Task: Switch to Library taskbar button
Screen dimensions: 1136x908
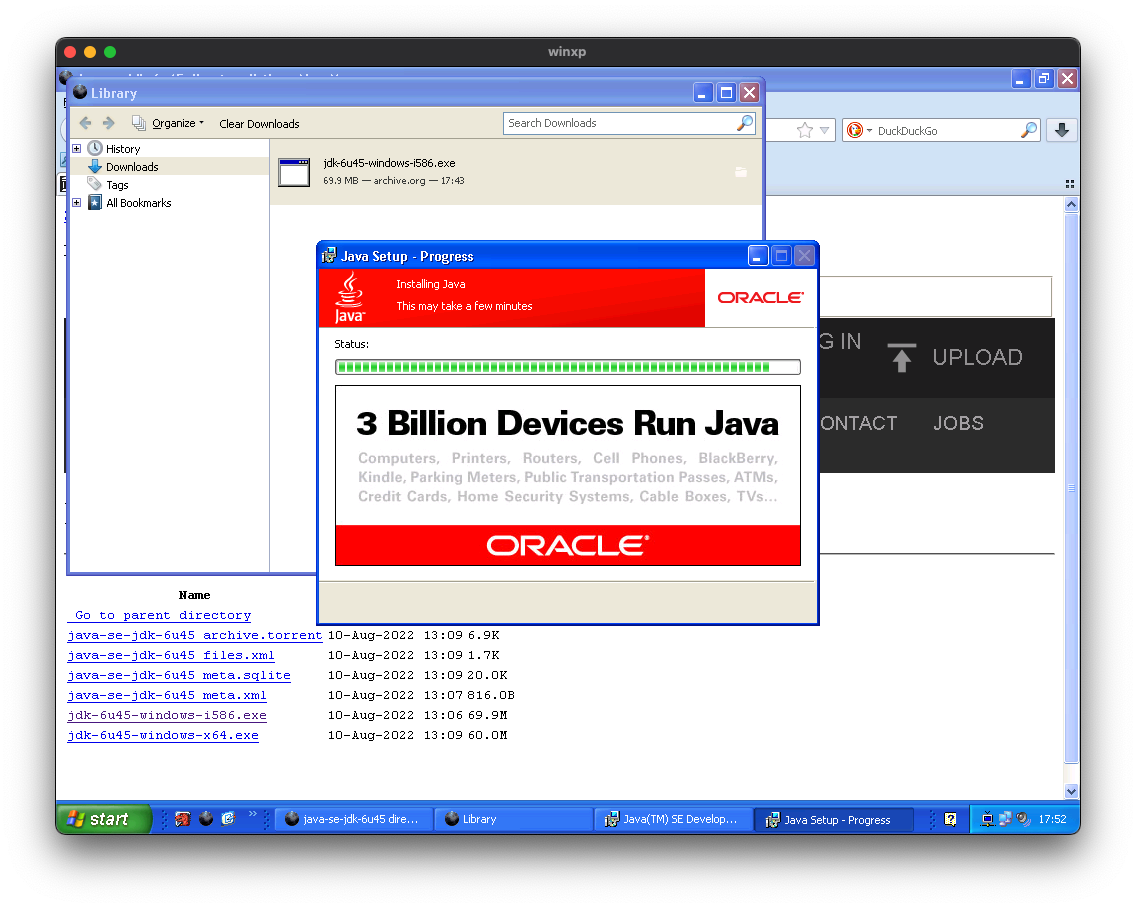Action: 513,820
